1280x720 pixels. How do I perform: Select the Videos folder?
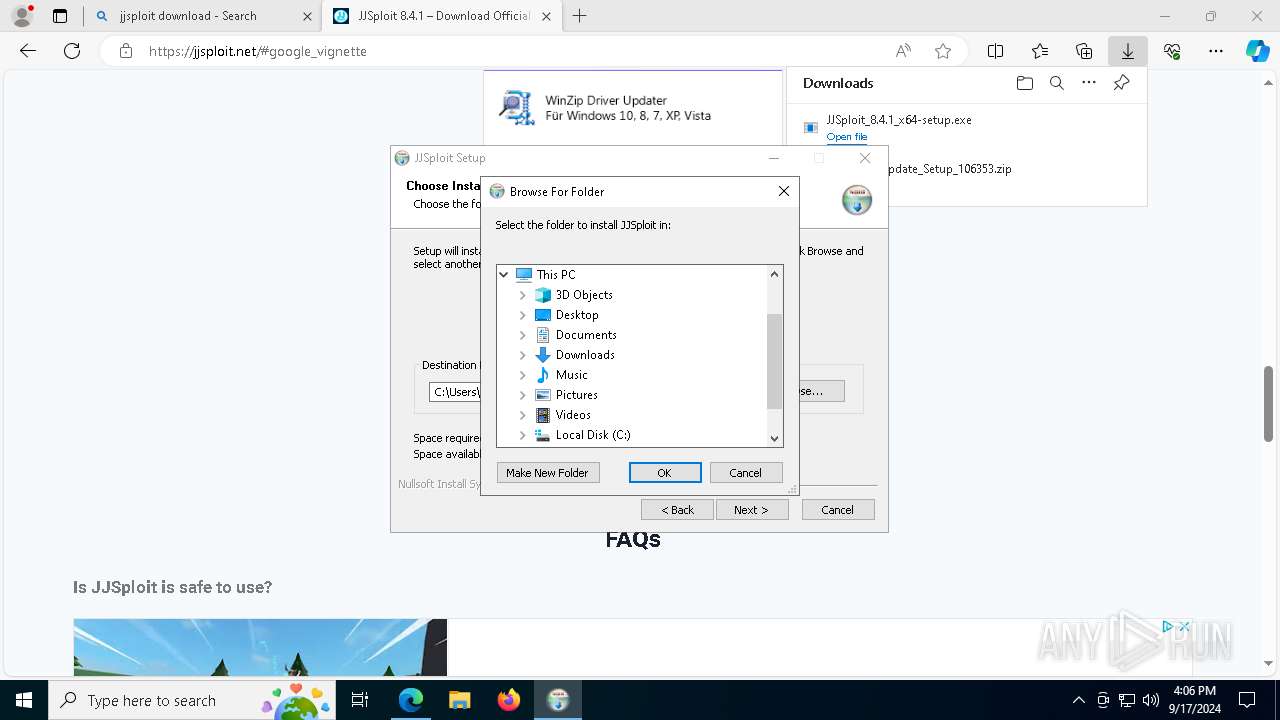[573, 415]
